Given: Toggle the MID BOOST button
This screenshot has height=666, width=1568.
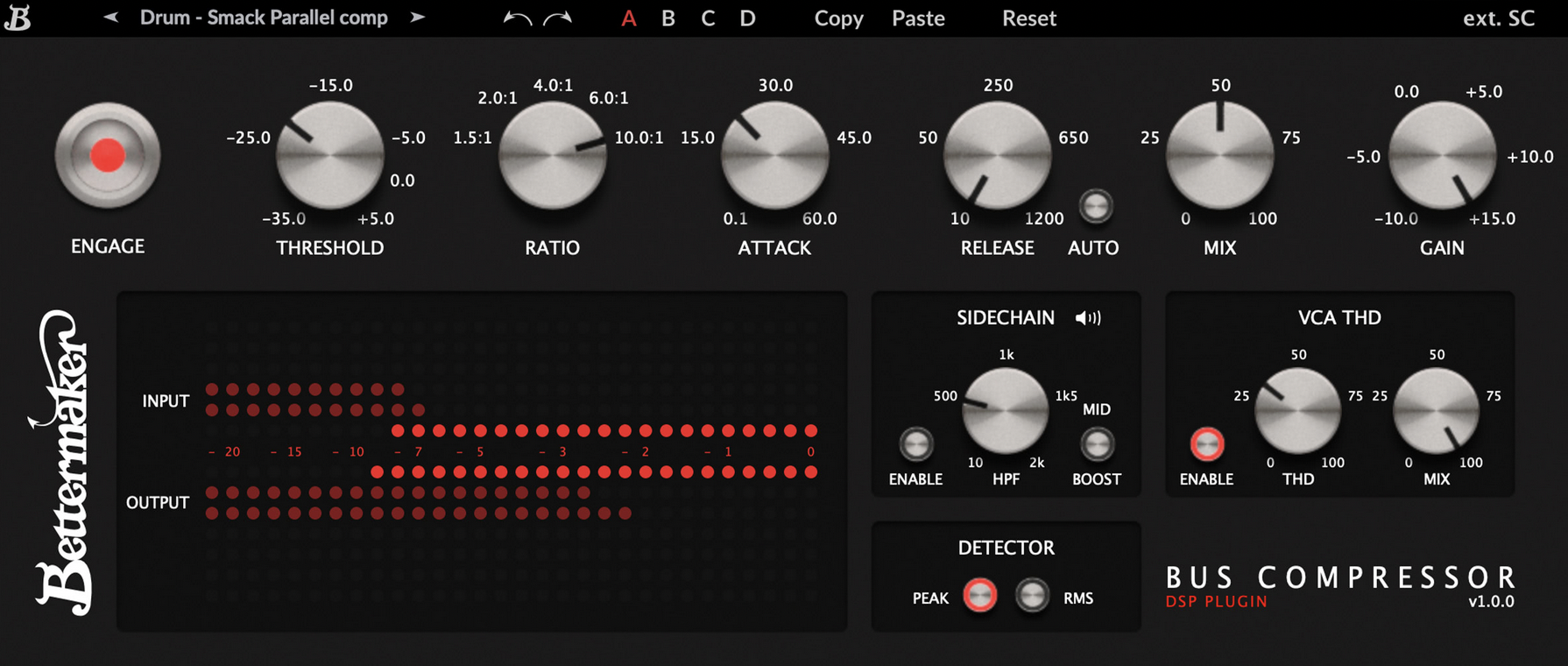Looking at the screenshot, I should coord(1097,444).
